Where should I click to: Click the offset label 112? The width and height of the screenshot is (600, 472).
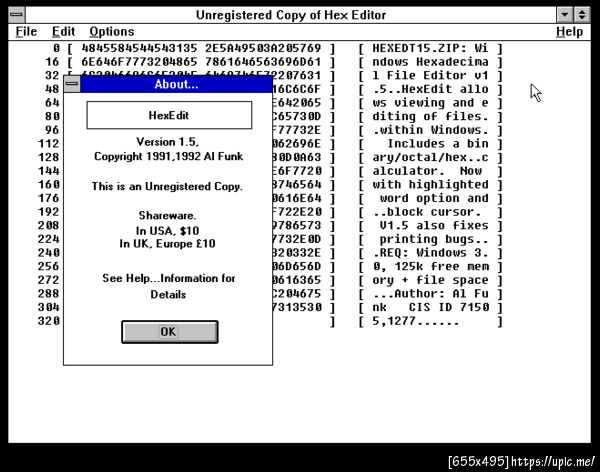(x=49, y=144)
